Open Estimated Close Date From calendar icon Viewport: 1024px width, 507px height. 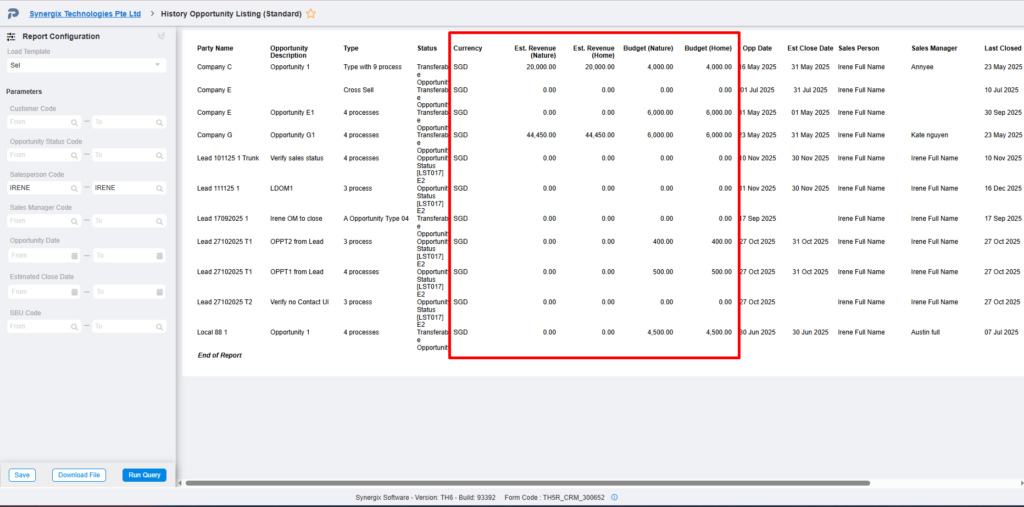point(74,291)
